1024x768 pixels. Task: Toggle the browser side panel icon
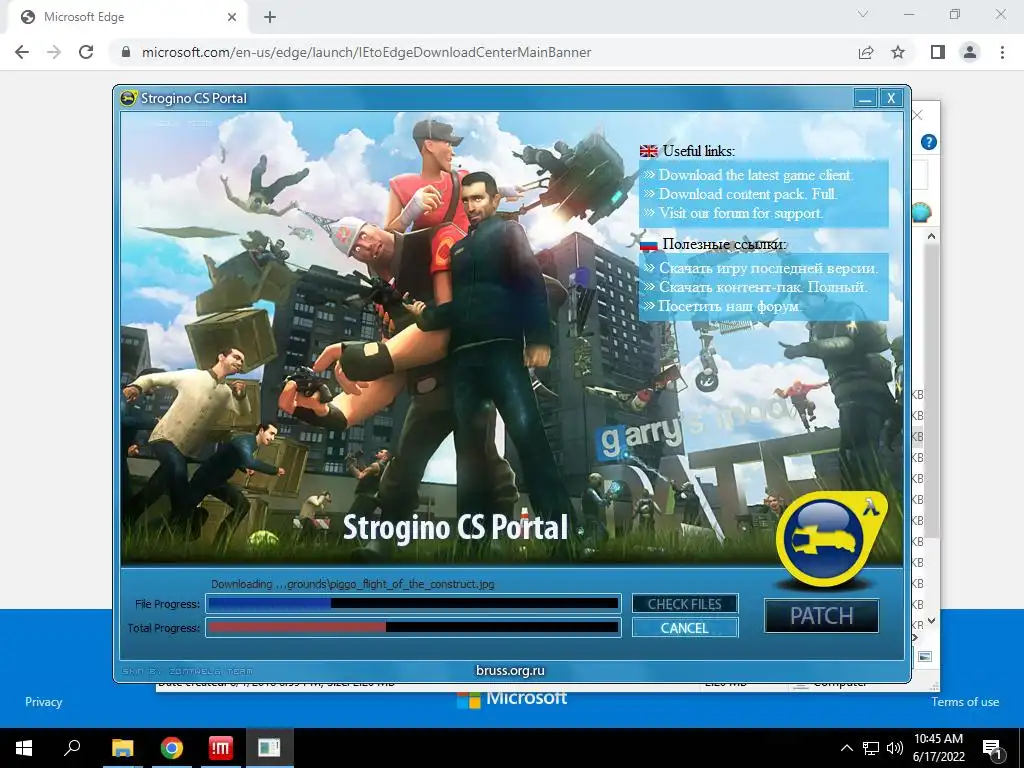tap(938, 52)
